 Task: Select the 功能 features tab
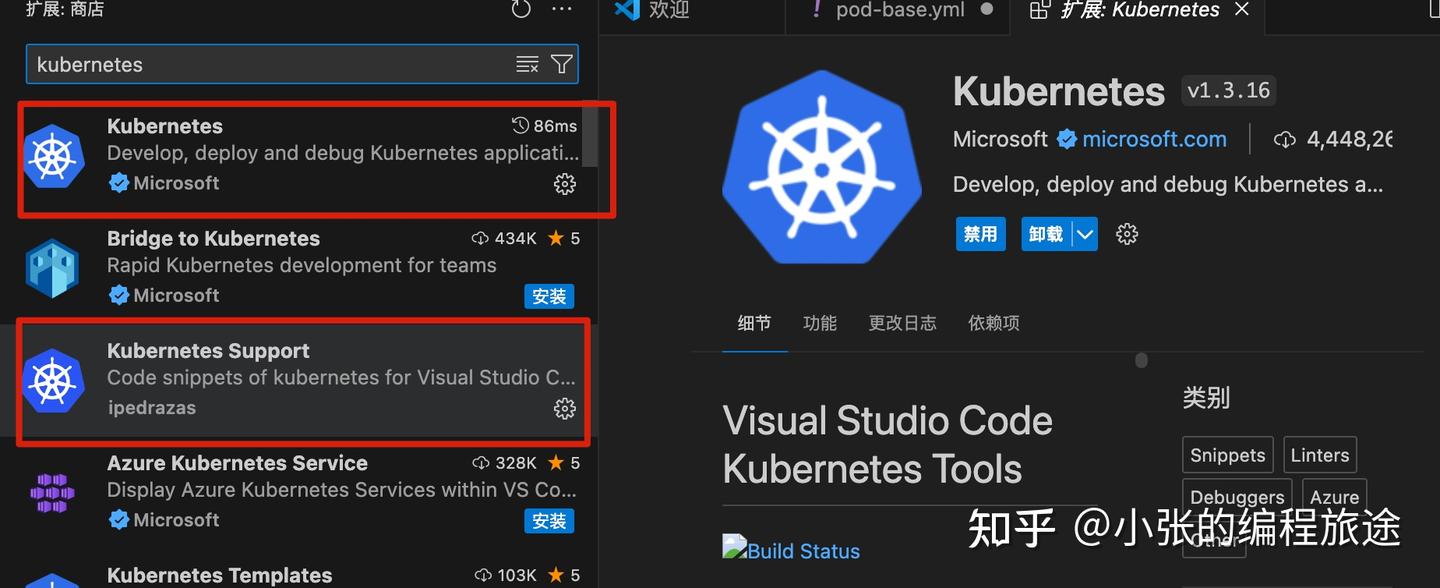tap(820, 323)
